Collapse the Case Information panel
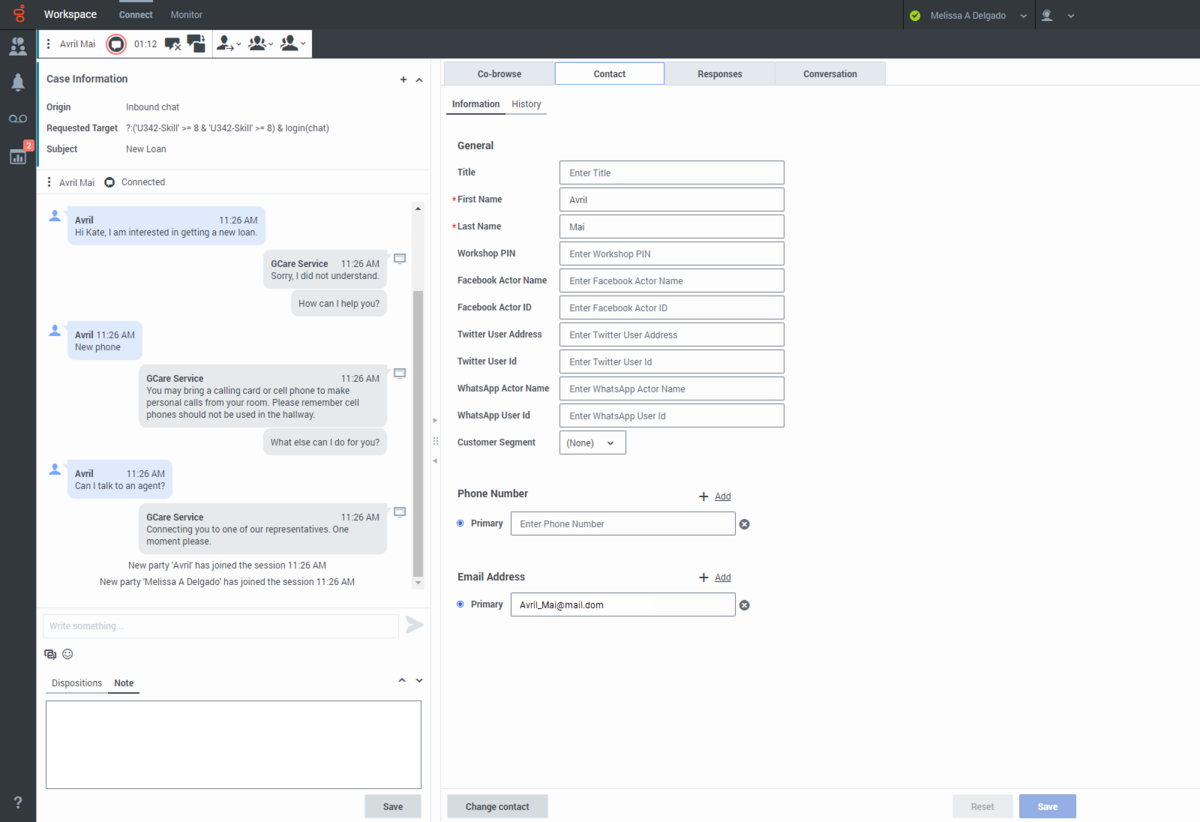 click(x=419, y=80)
